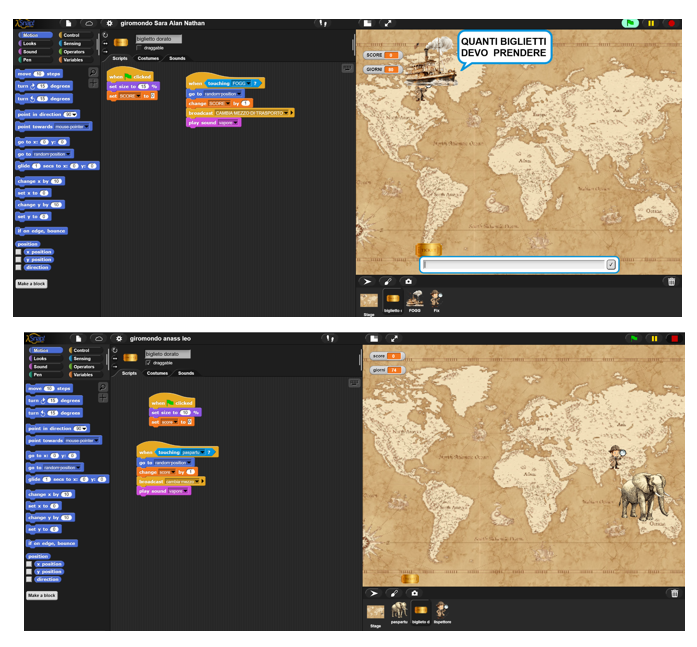Stop all scripts in Sara Alan Nathan window

click(x=672, y=23)
